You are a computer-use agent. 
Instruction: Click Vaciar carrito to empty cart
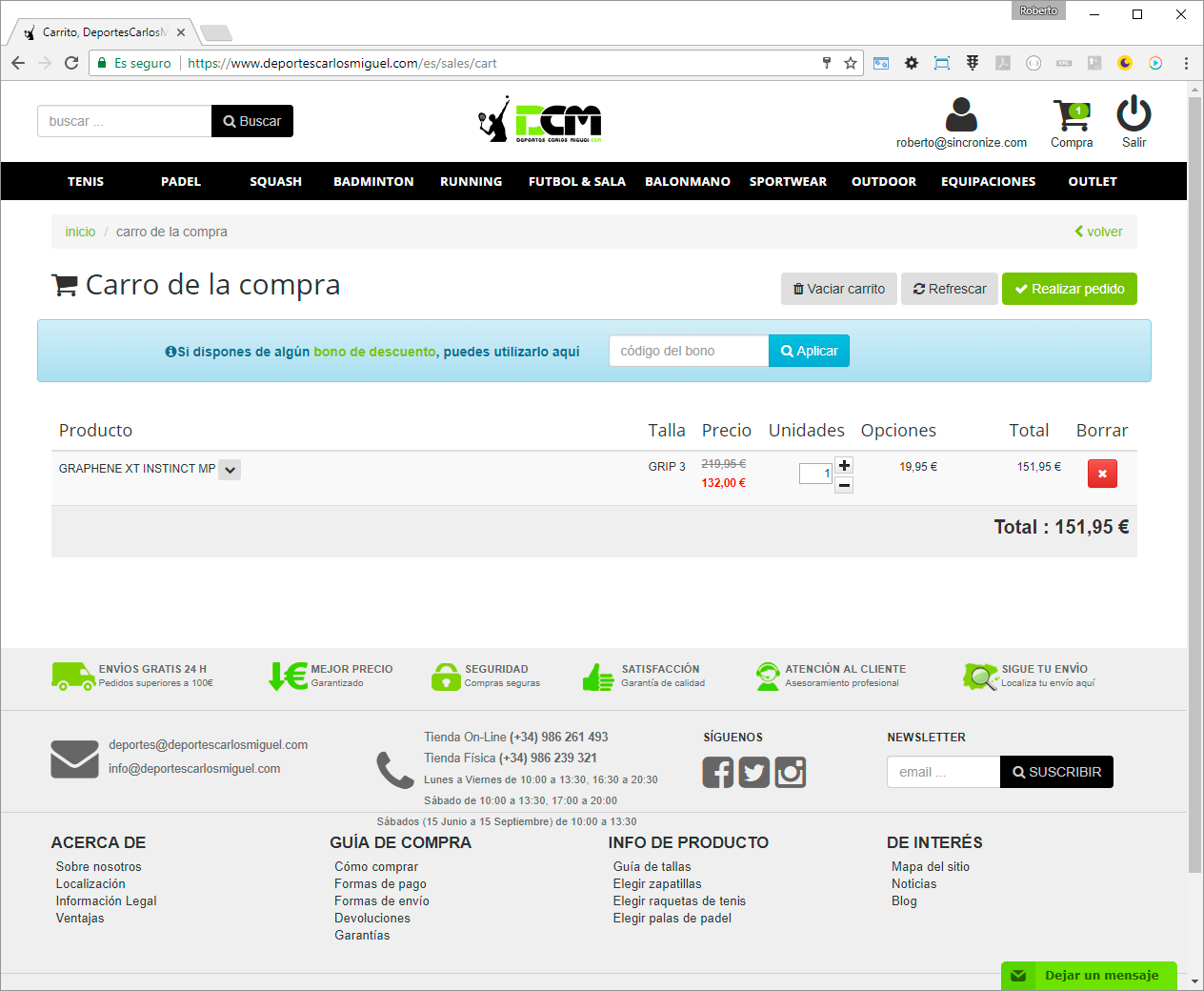(839, 289)
